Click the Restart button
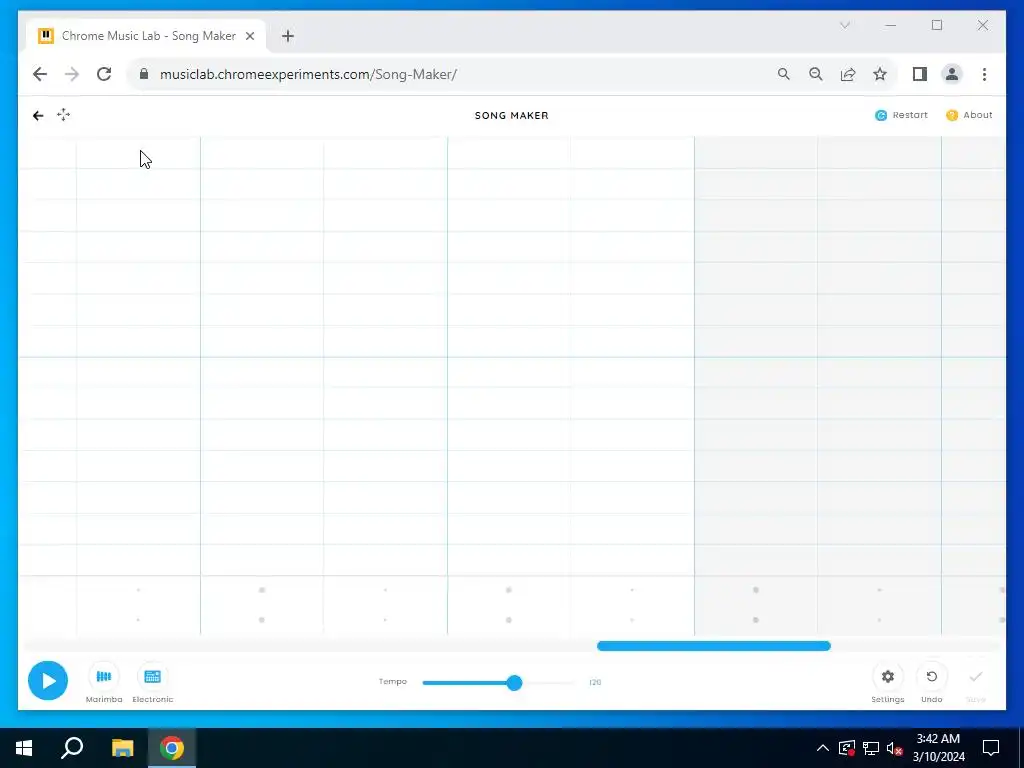 [x=901, y=115]
